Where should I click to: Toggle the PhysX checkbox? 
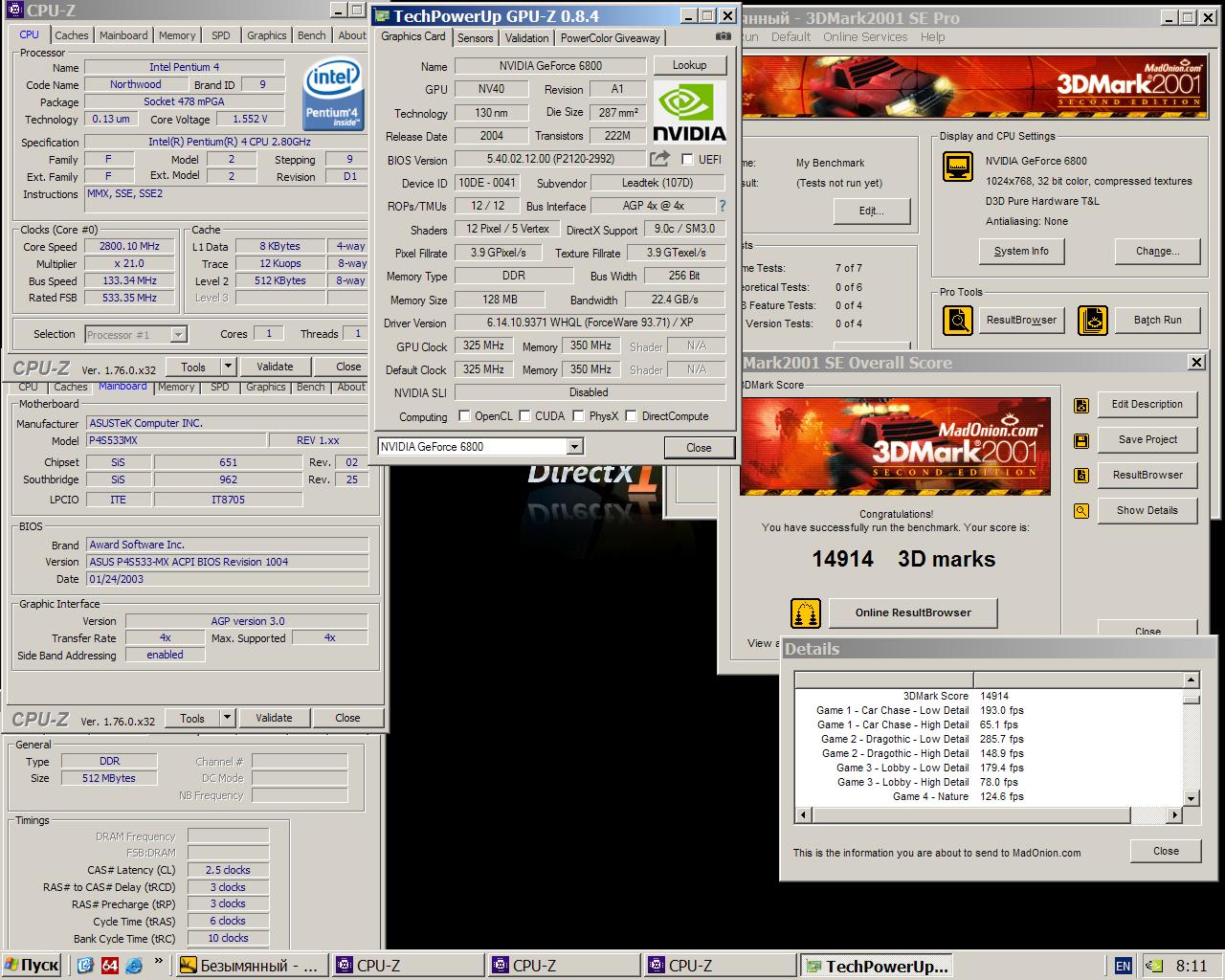(x=578, y=416)
